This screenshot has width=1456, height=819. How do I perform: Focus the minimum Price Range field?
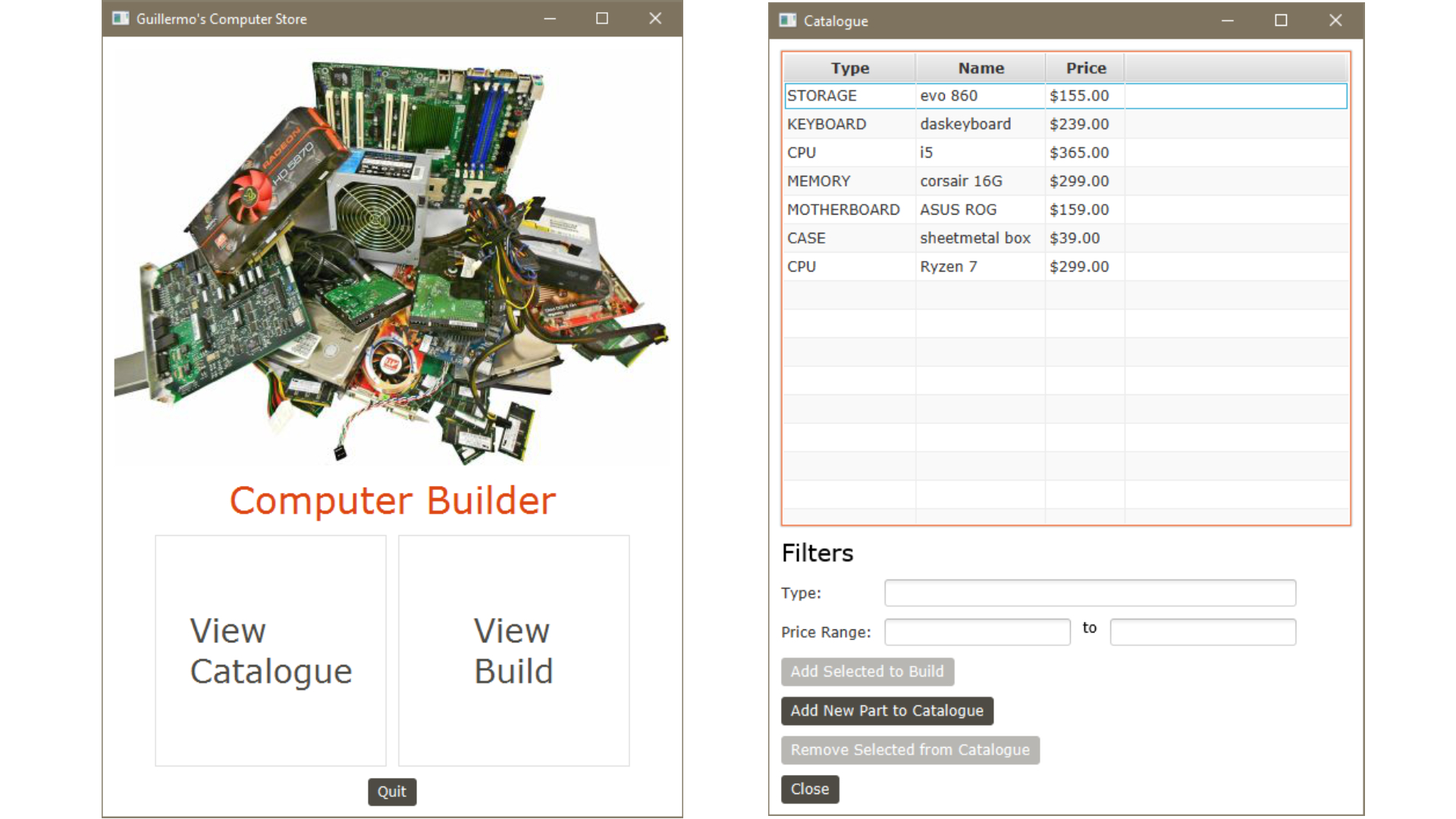pos(977,632)
